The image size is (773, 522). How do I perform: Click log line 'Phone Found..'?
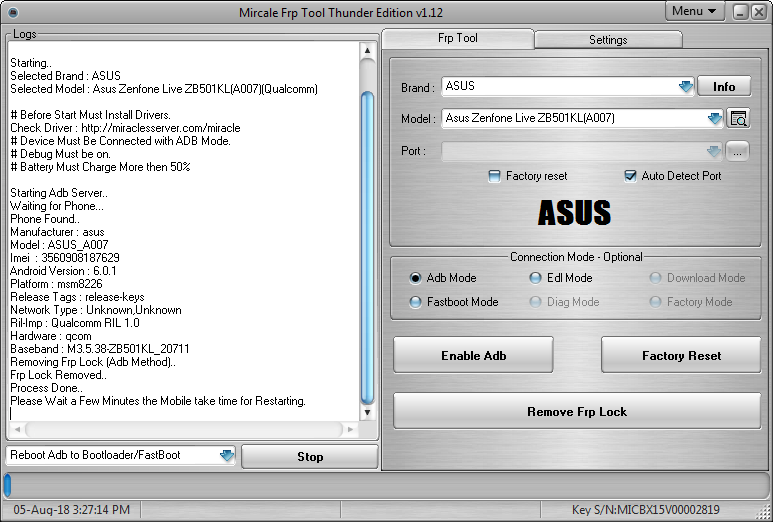coord(45,219)
